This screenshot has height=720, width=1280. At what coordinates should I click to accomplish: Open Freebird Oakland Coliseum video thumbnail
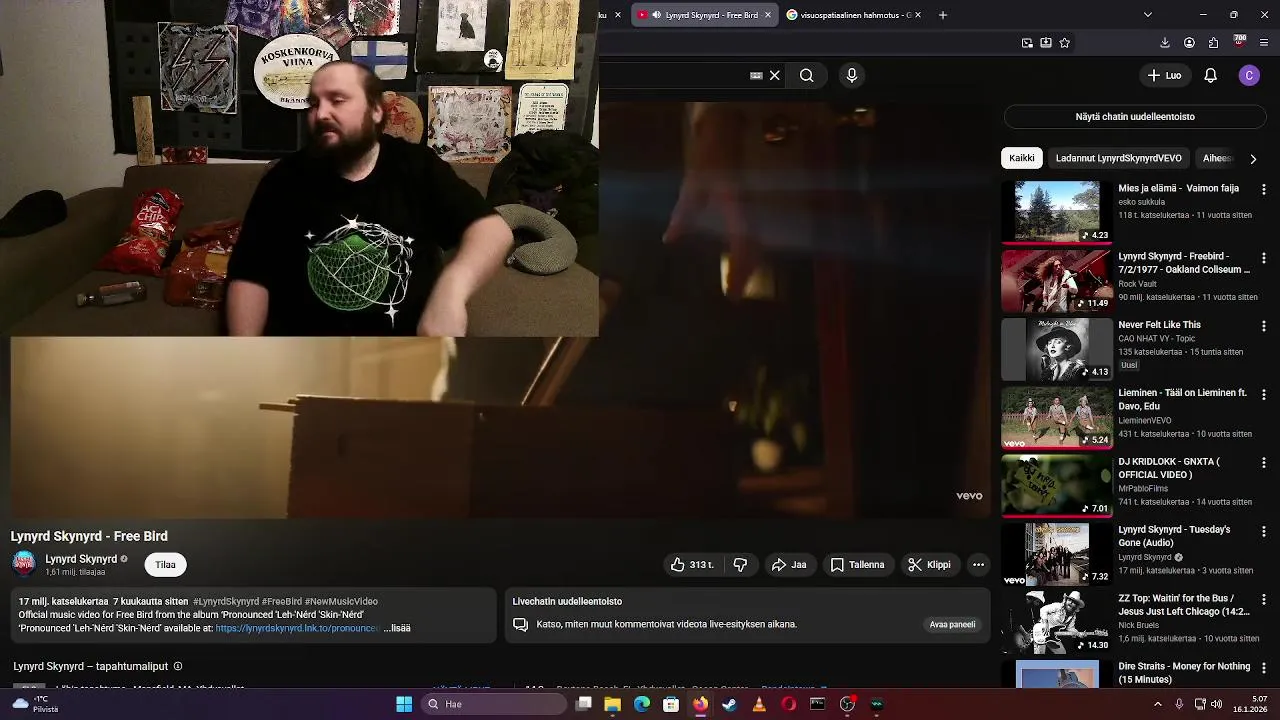(1057, 280)
